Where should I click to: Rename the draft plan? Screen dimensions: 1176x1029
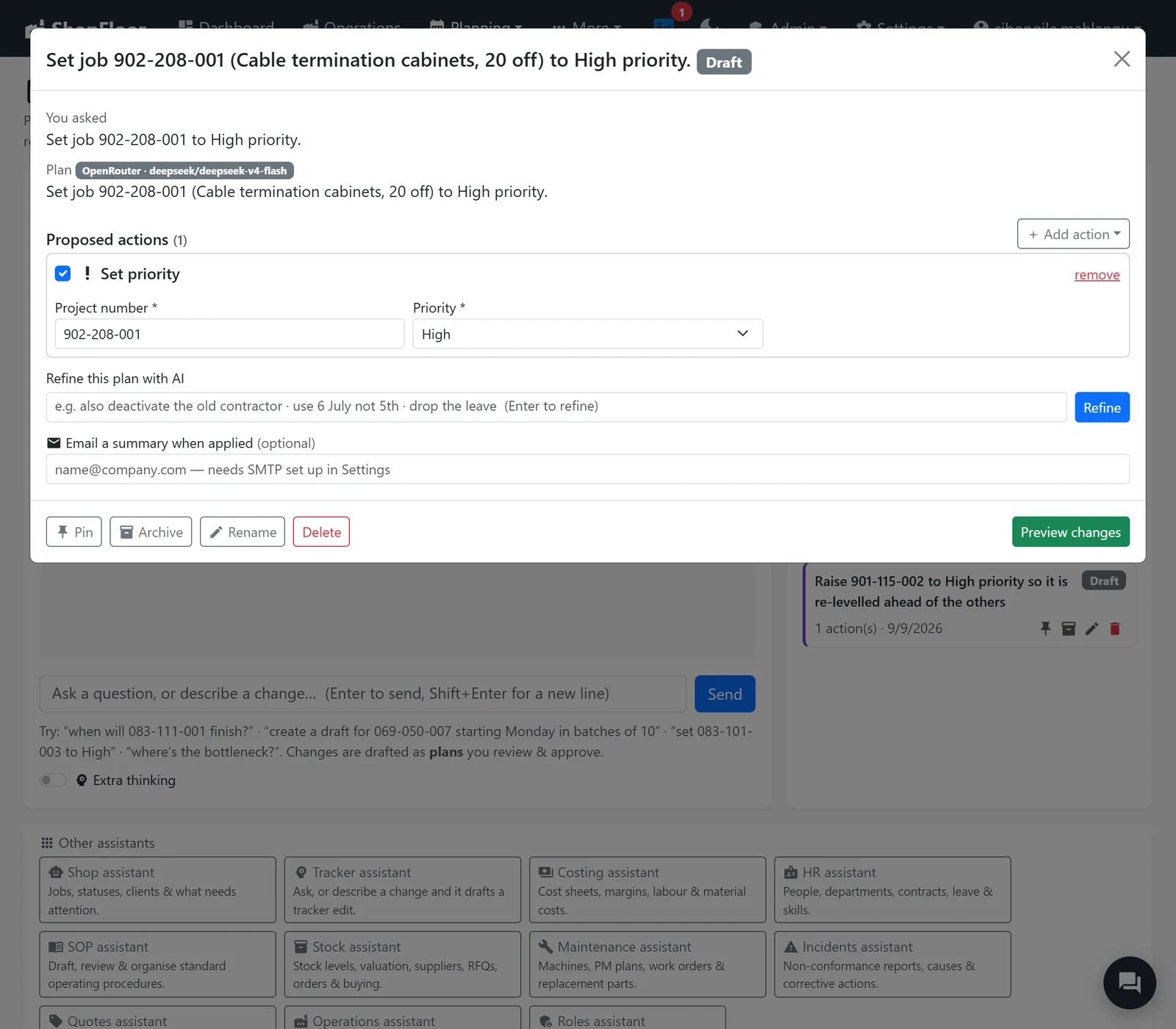point(243,531)
